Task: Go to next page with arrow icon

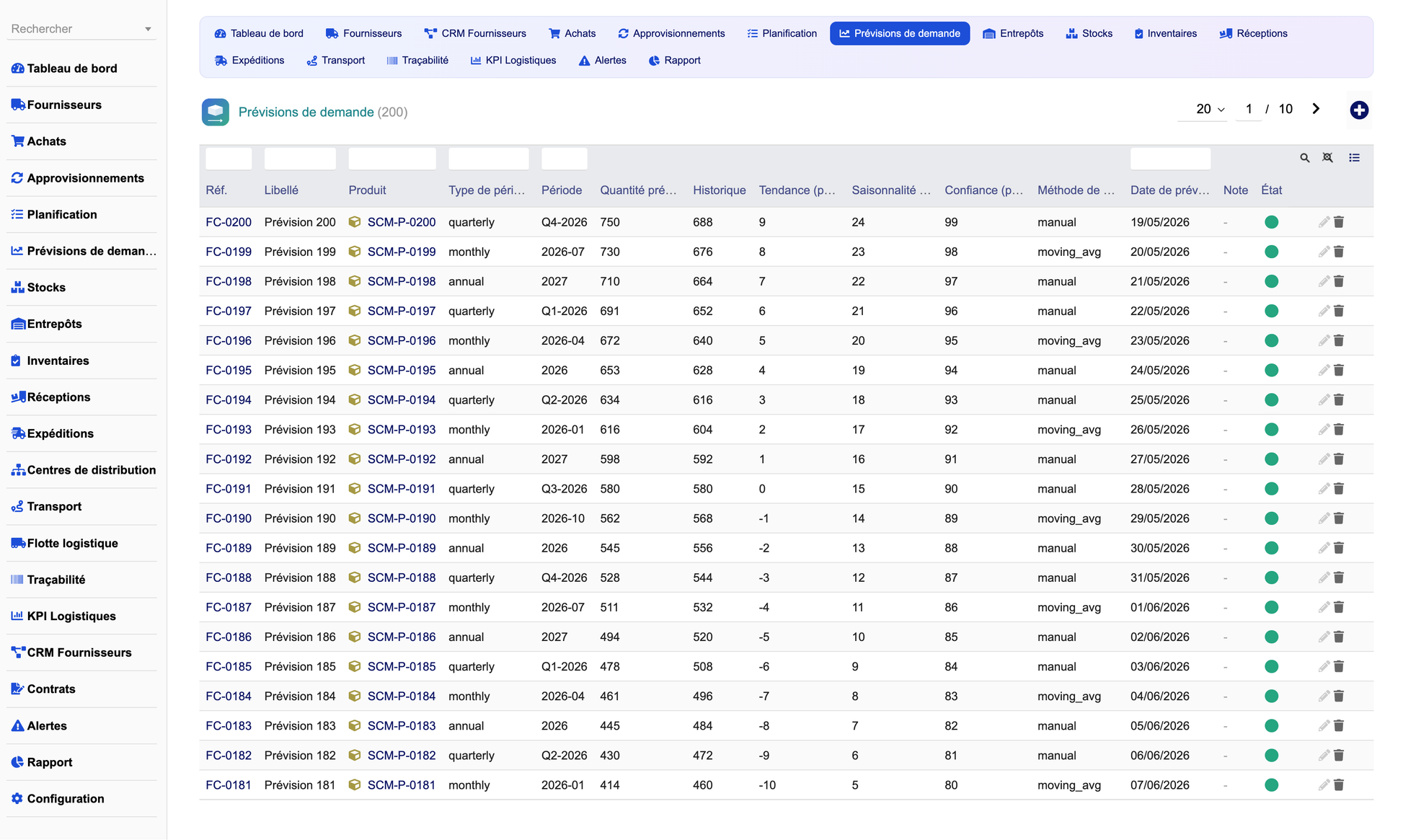Action: click(1316, 109)
